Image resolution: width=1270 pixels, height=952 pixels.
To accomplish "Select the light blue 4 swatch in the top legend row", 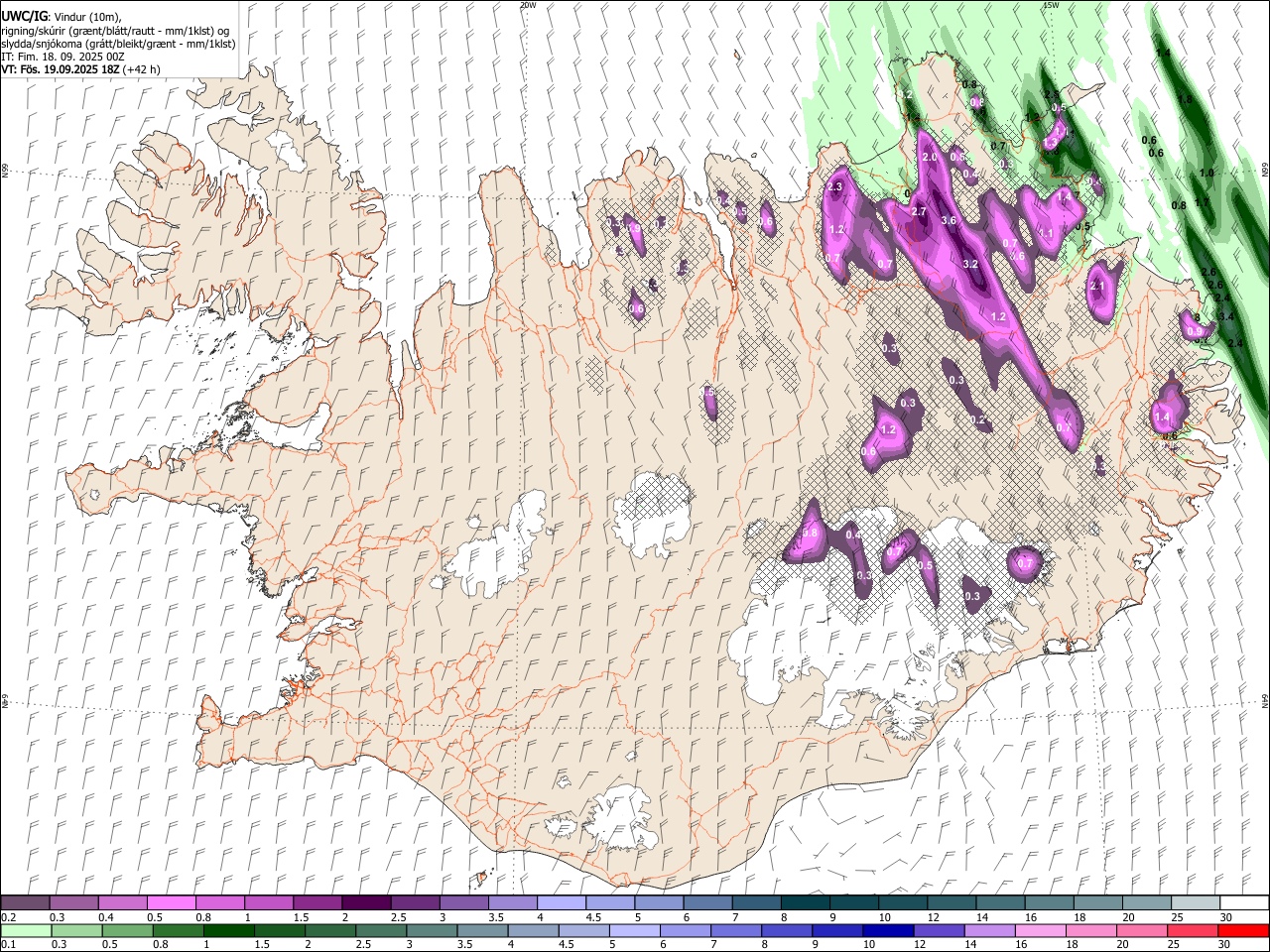I will 562,902.
